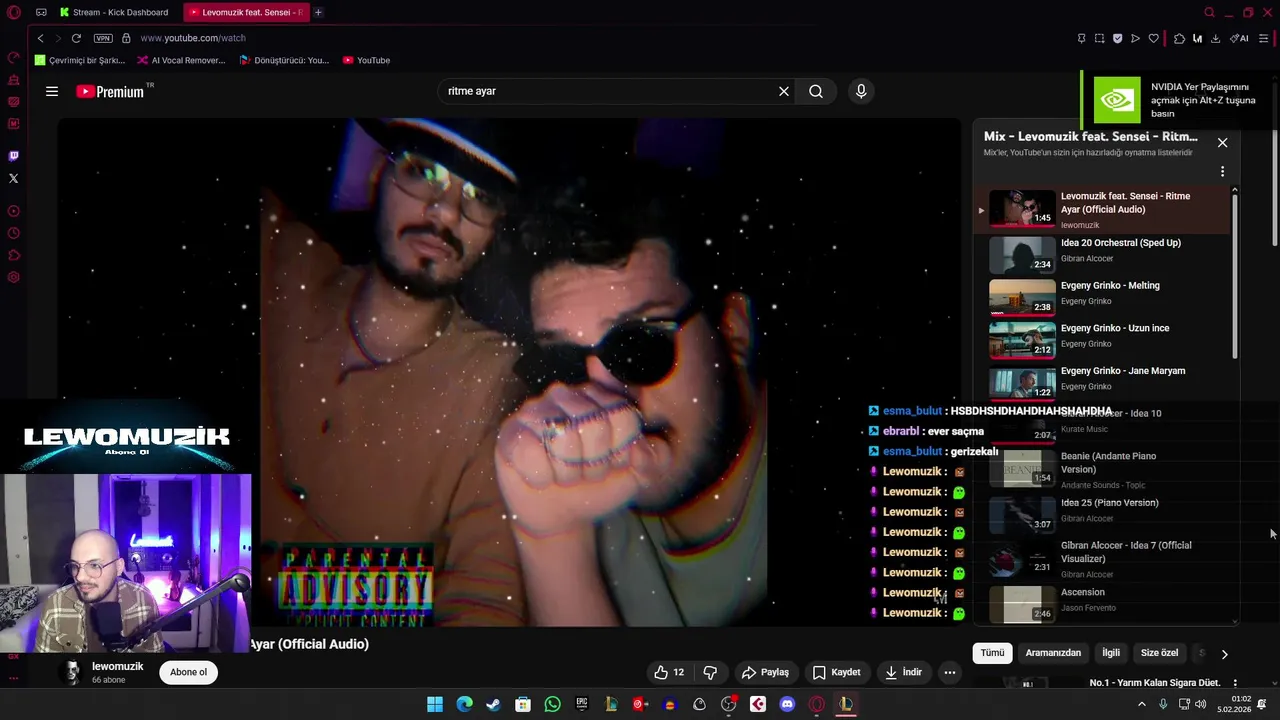Select the Size özel filter chip
The height and width of the screenshot is (720, 1280).
pyautogui.click(x=1159, y=653)
